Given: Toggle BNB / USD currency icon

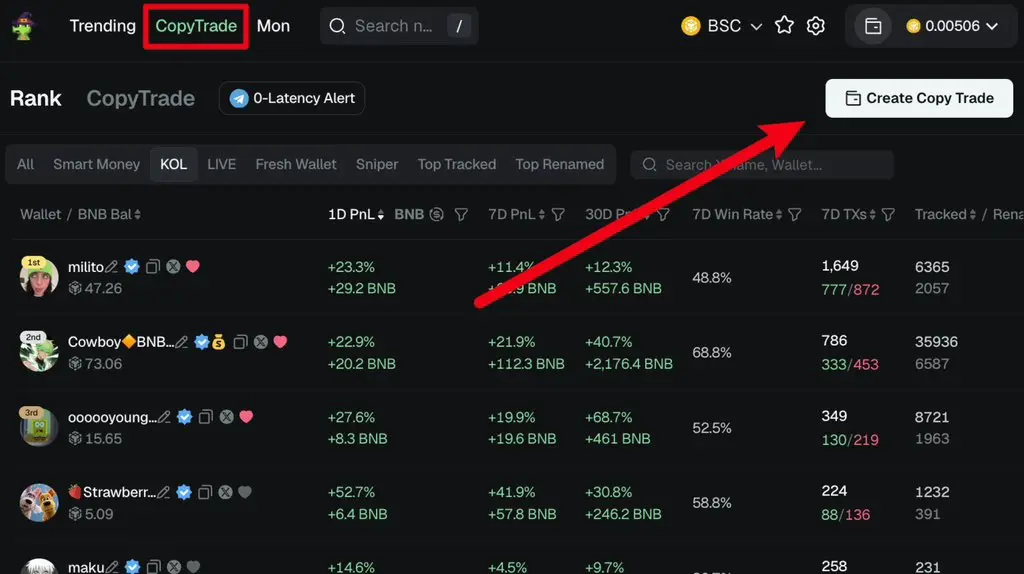Looking at the screenshot, I should tap(437, 215).
